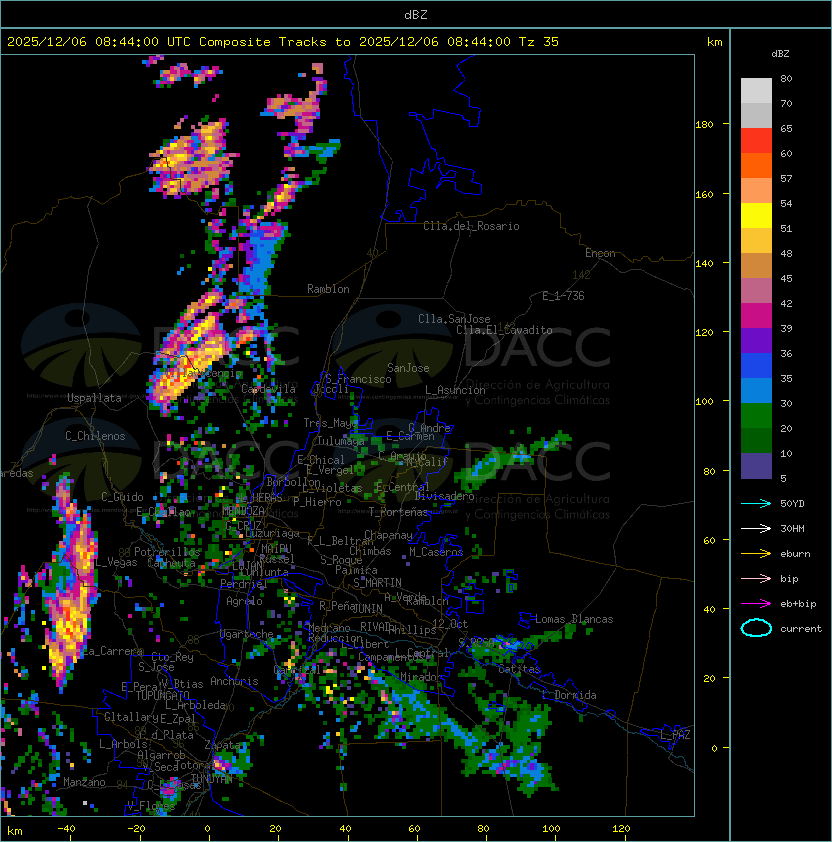Click the Potrerillos label

pyautogui.click(x=167, y=552)
